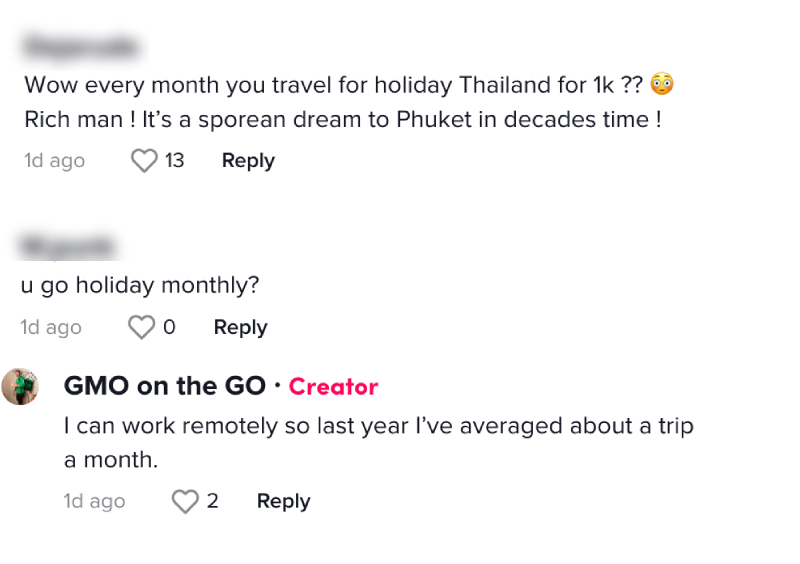Viewport: 800px width, 564px height.
Task: Select the 'I can work remotely' reply text
Action: (379, 443)
